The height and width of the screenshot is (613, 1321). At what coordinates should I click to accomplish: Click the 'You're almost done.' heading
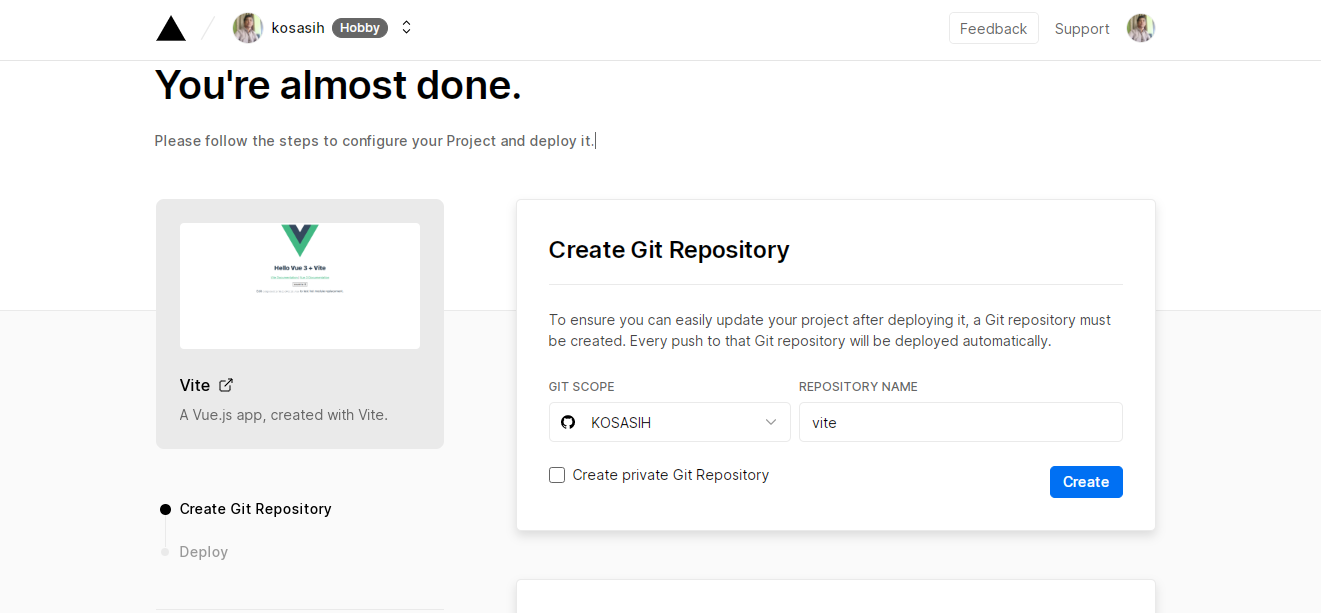pyautogui.click(x=338, y=85)
